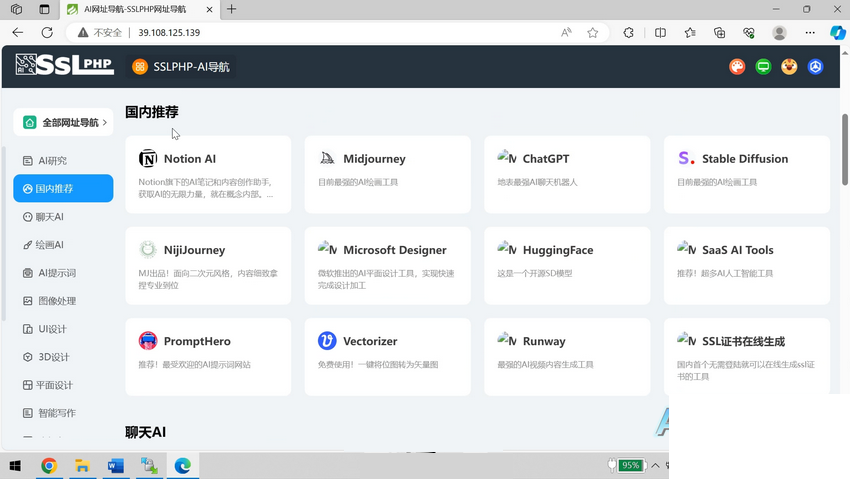Select AI提示词 in the sidebar

(x=63, y=273)
